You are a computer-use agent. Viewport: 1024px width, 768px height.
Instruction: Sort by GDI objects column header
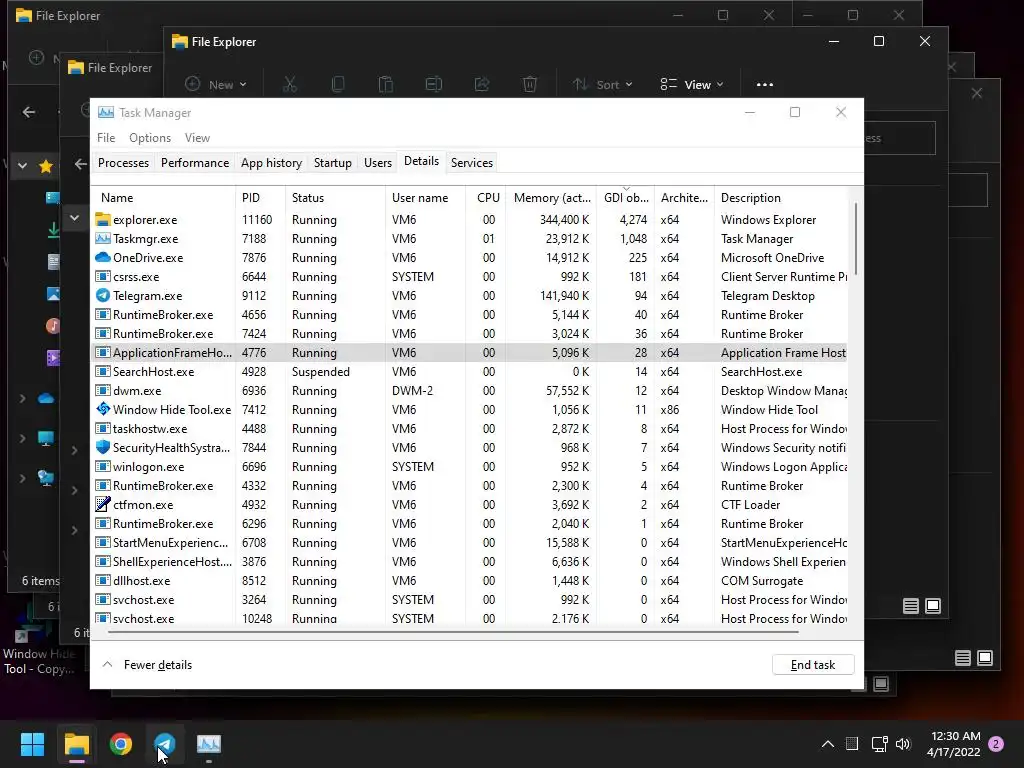(626, 197)
